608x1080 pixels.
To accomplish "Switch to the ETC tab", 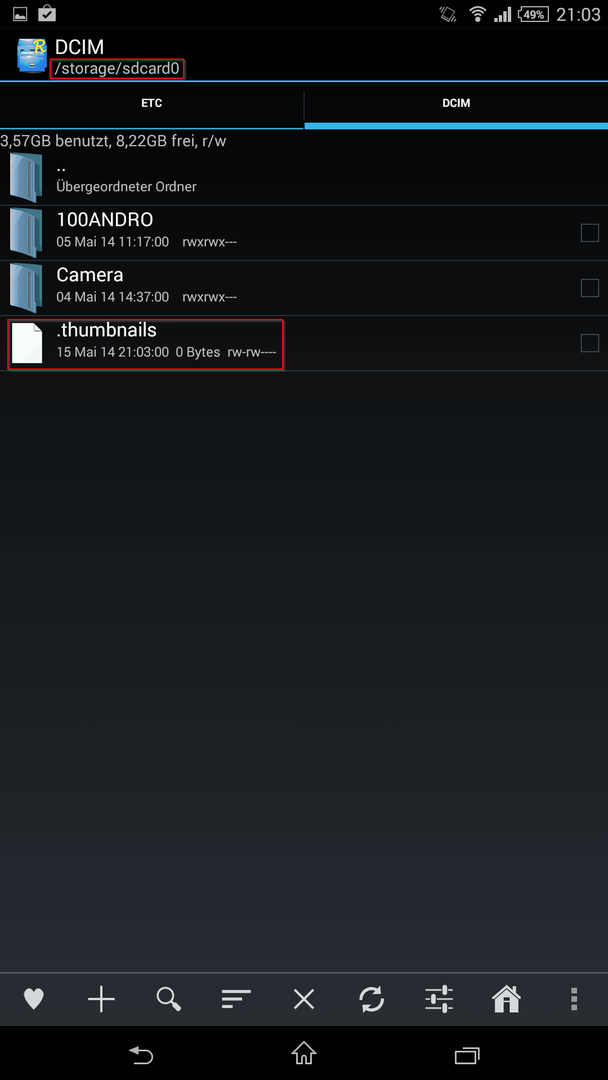I will (x=151, y=104).
